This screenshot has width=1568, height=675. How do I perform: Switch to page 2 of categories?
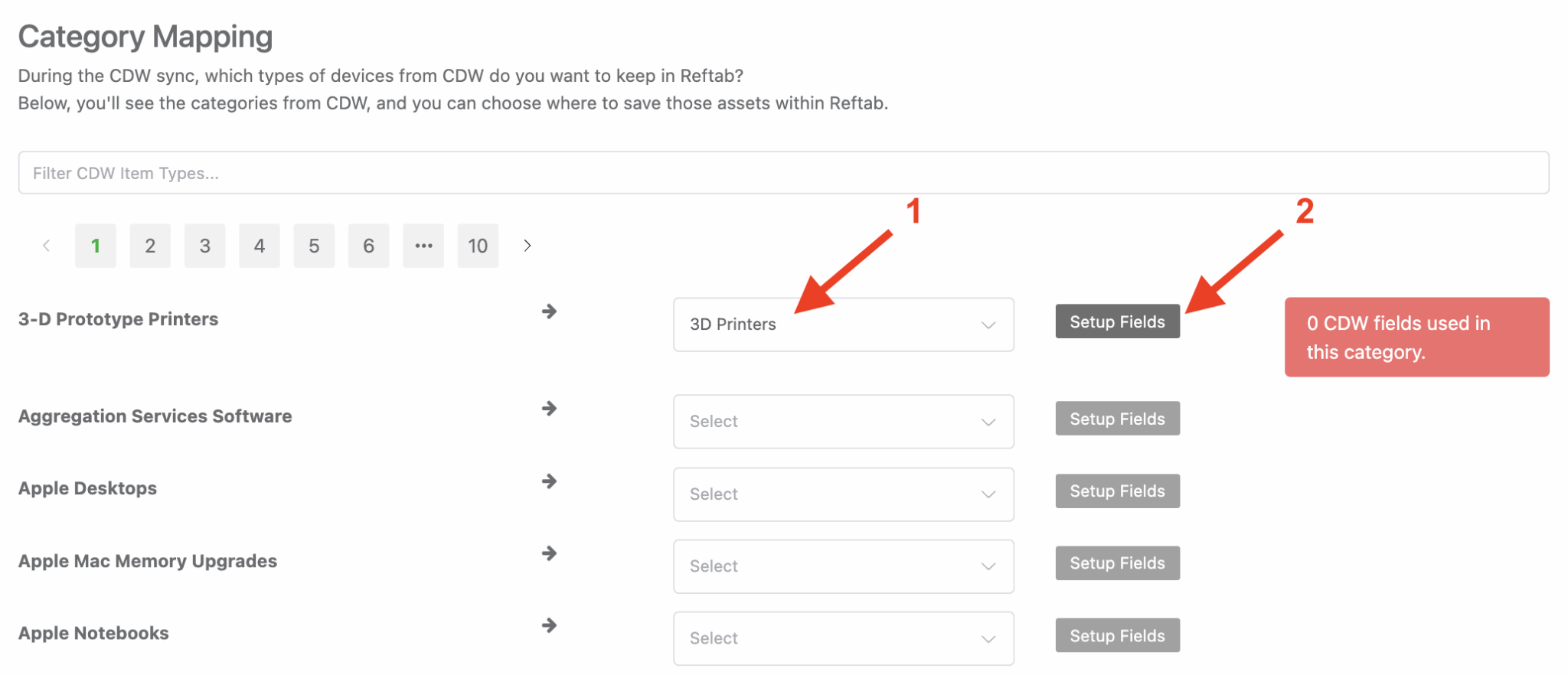(149, 246)
